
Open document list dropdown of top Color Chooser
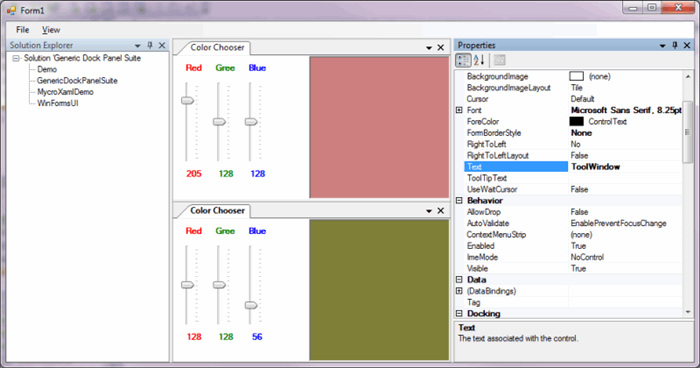tap(429, 48)
